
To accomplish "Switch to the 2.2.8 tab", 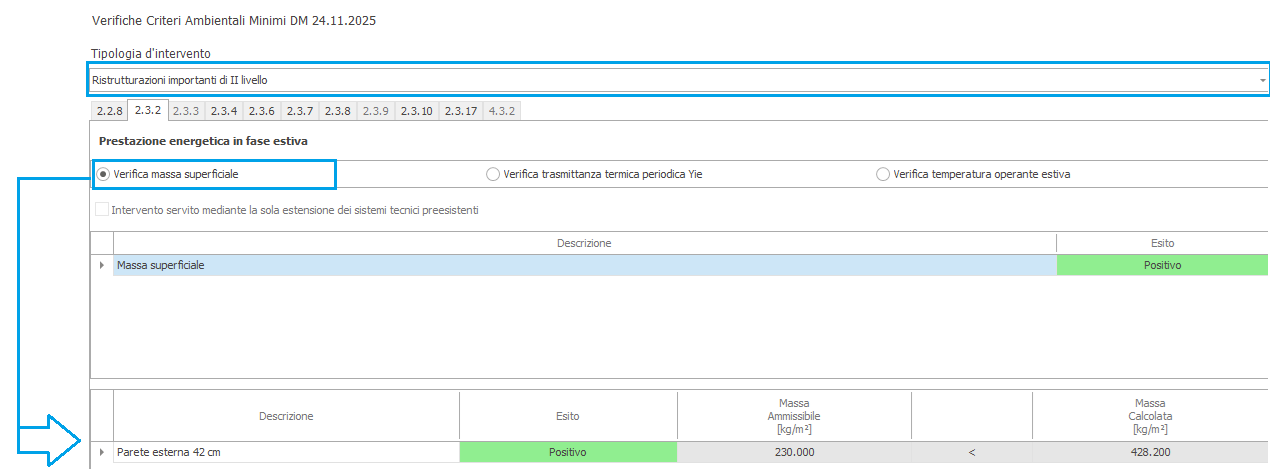I will click(x=109, y=111).
